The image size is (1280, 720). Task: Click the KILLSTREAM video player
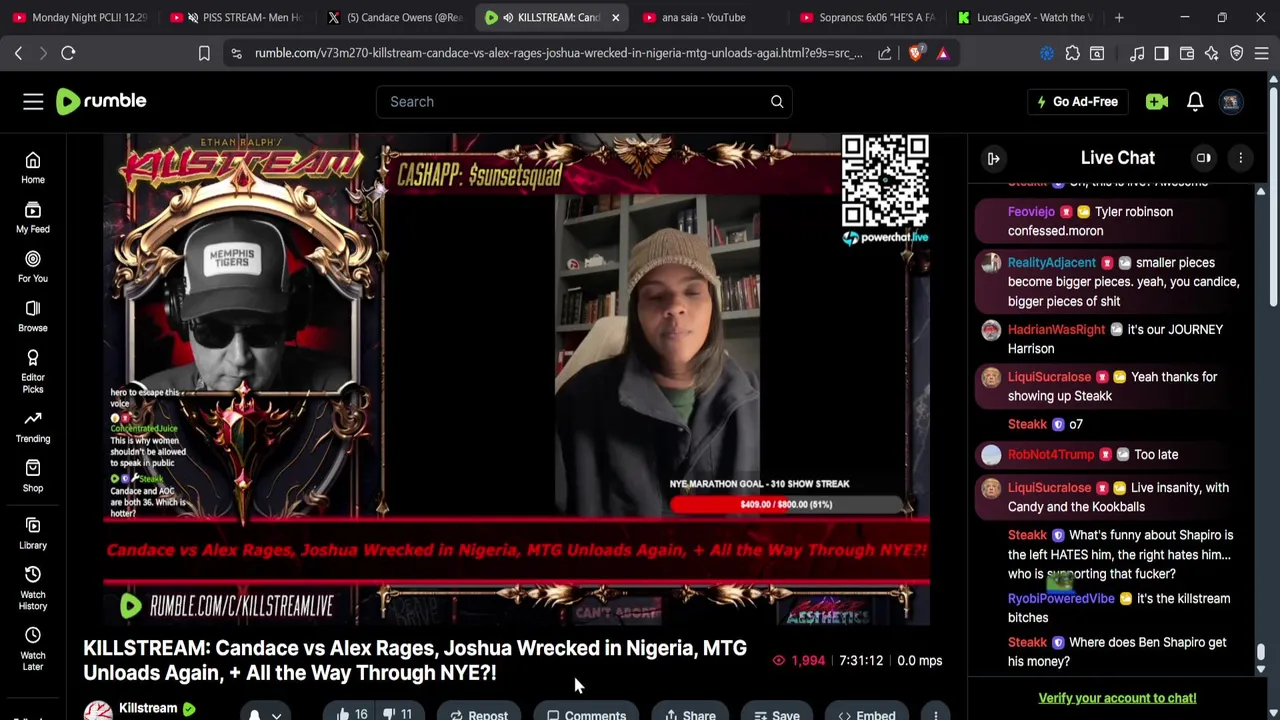(x=516, y=378)
